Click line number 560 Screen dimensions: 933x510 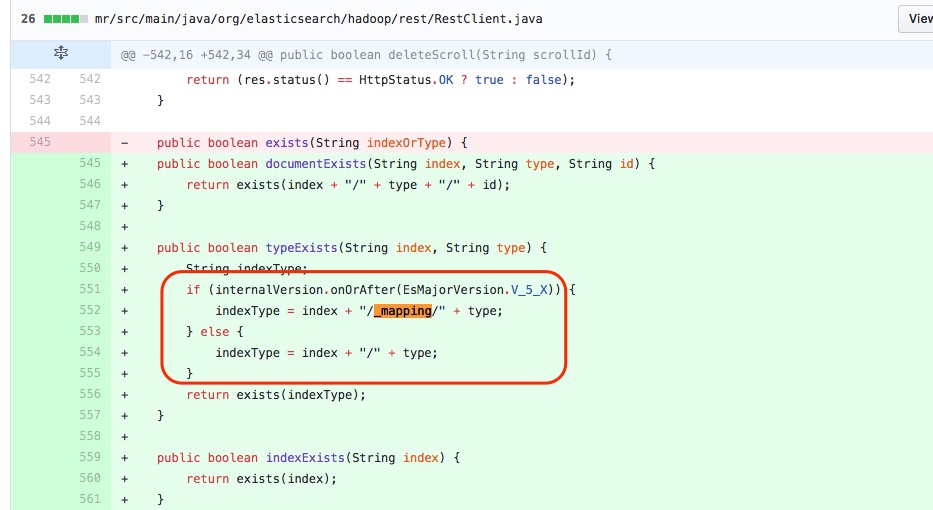(90, 478)
